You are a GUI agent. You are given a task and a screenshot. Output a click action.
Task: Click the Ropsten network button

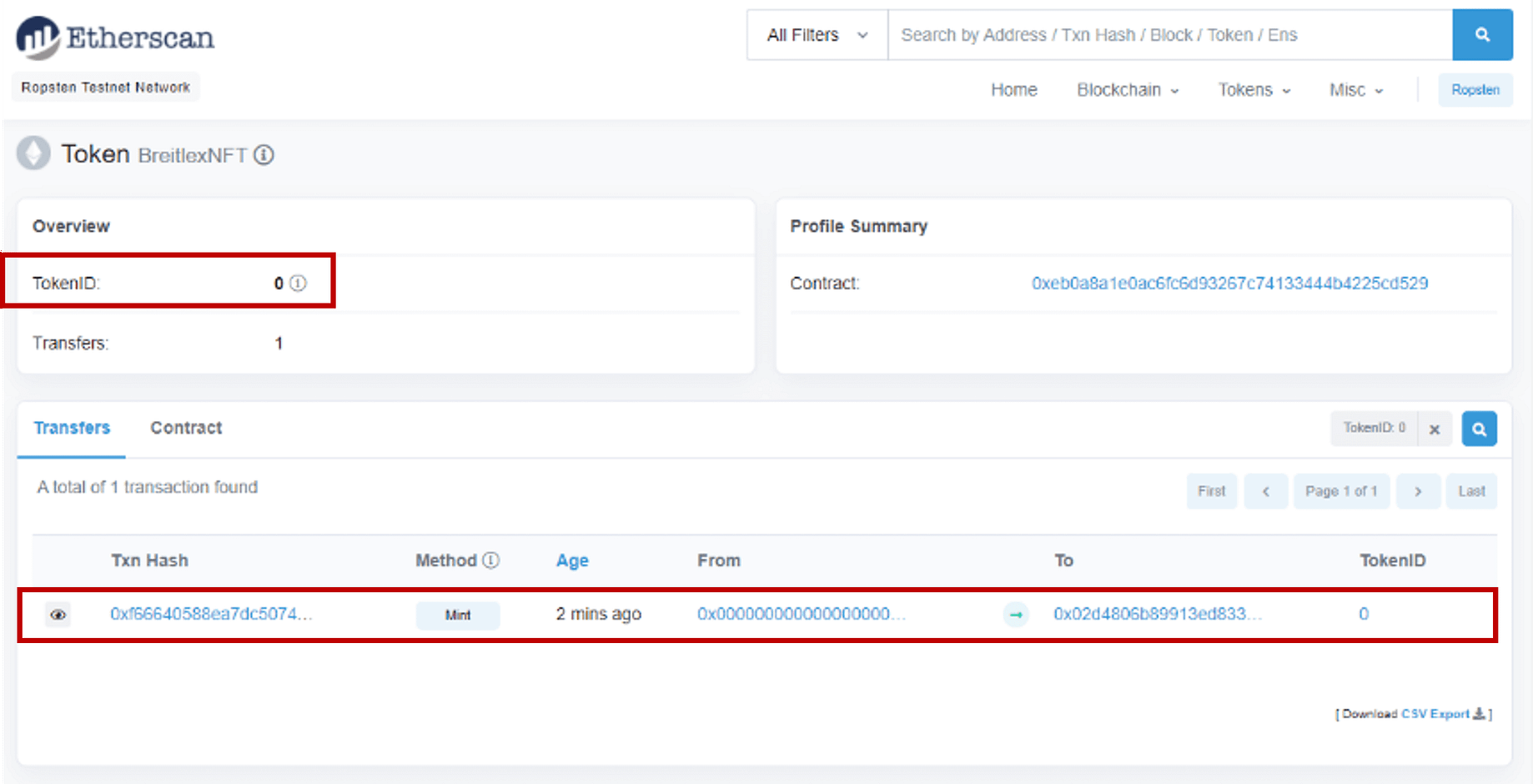point(1475,90)
